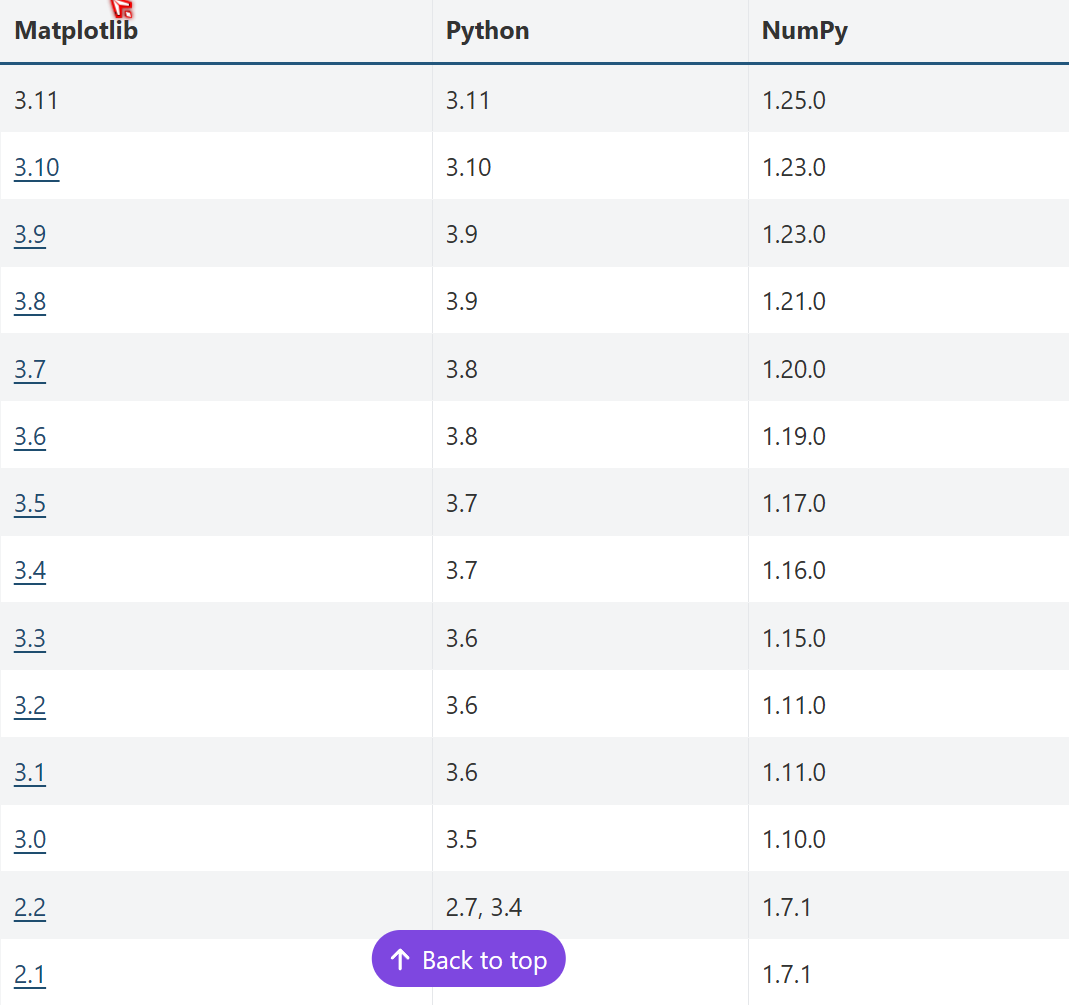
Task: Click the Python column header
Action: tap(487, 31)
